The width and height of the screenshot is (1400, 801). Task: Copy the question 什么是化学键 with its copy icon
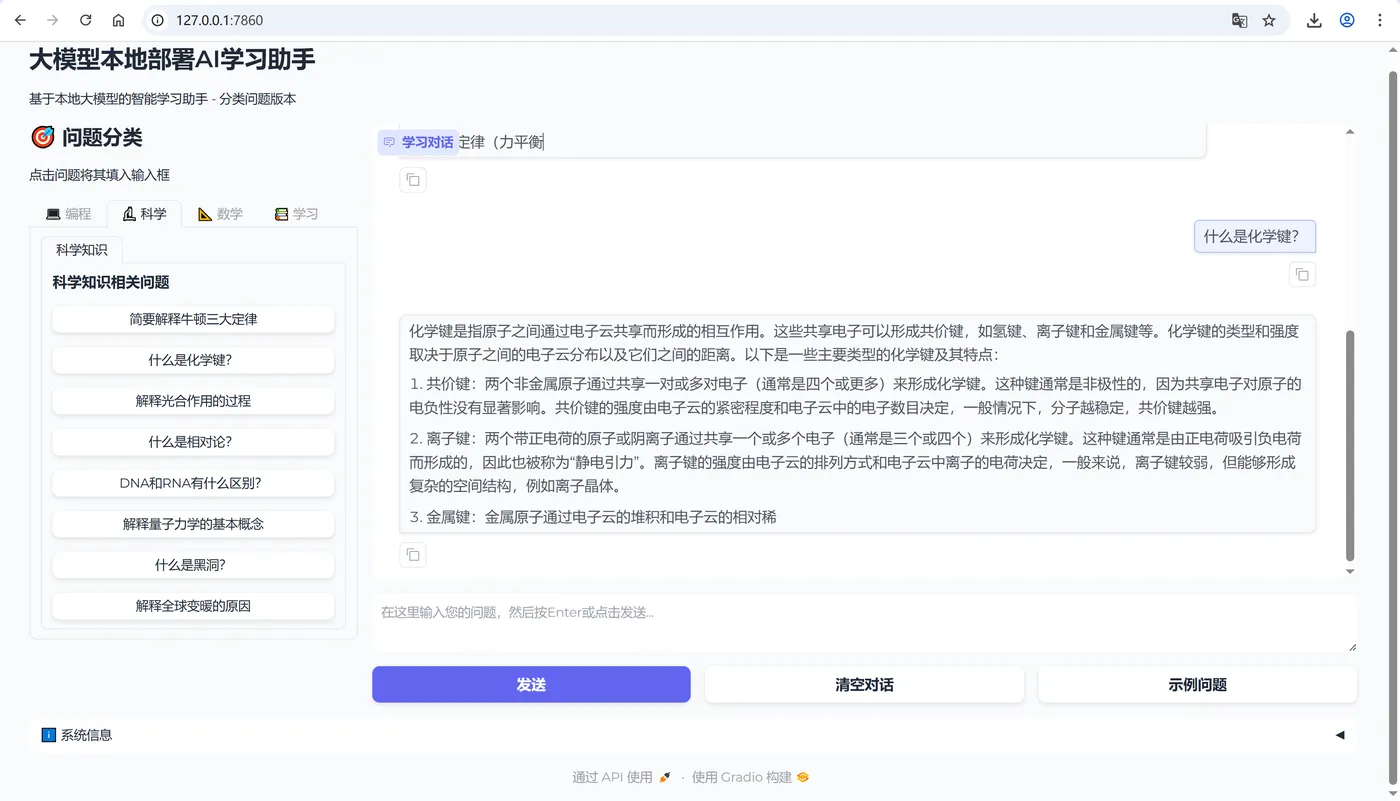point(1302,275)
